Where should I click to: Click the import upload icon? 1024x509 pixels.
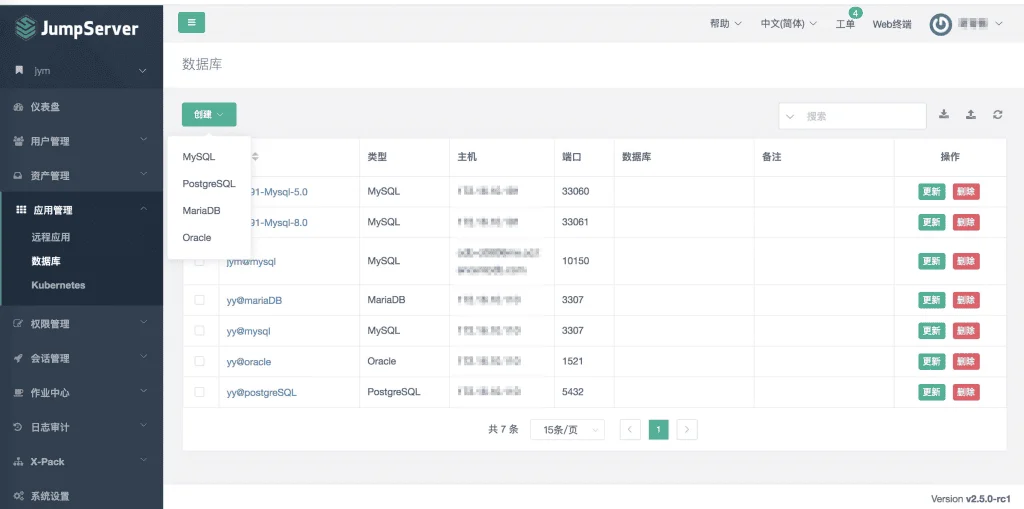click(x=971, y=114)
